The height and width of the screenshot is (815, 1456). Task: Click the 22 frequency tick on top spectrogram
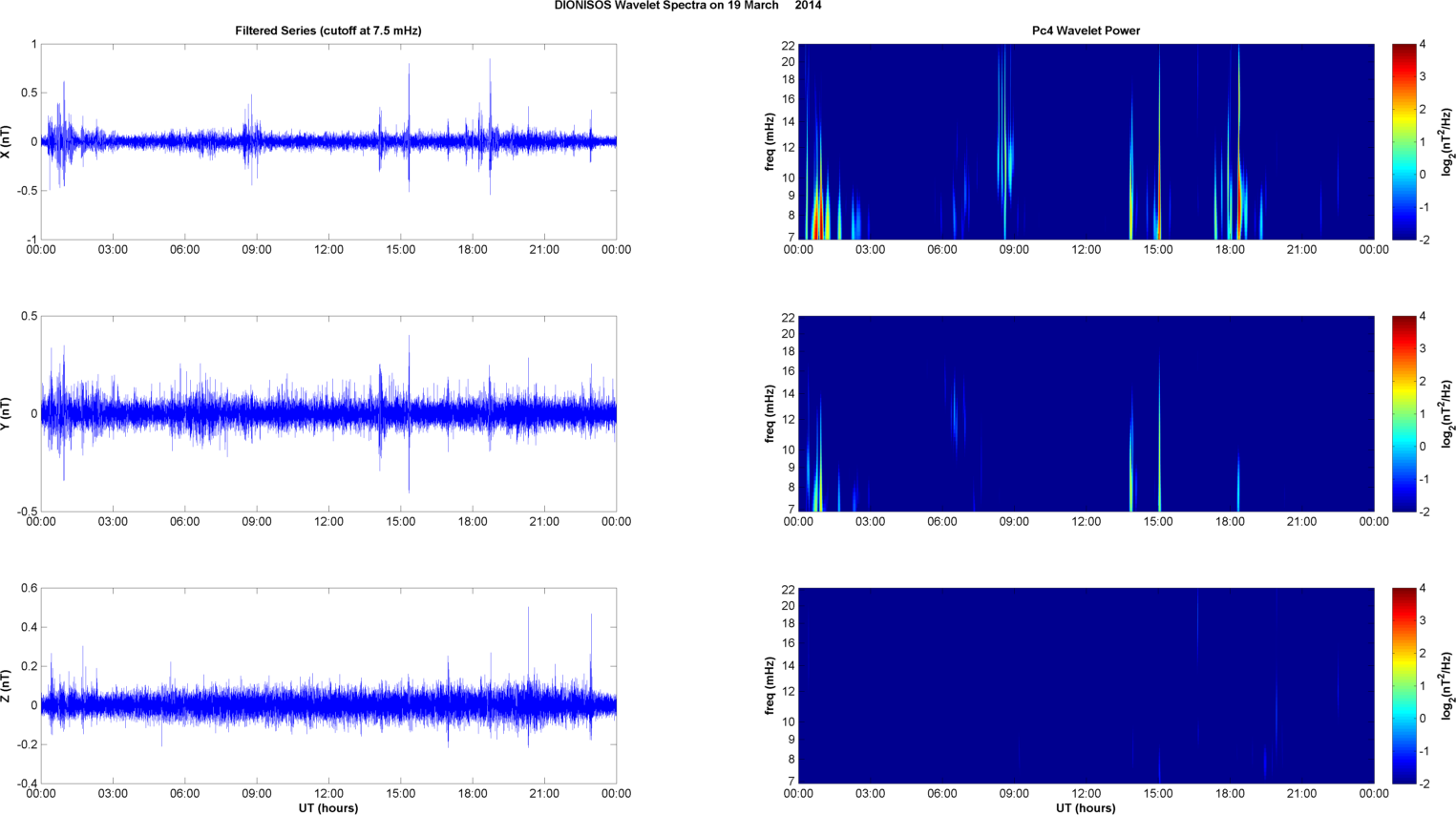point(789,46)
